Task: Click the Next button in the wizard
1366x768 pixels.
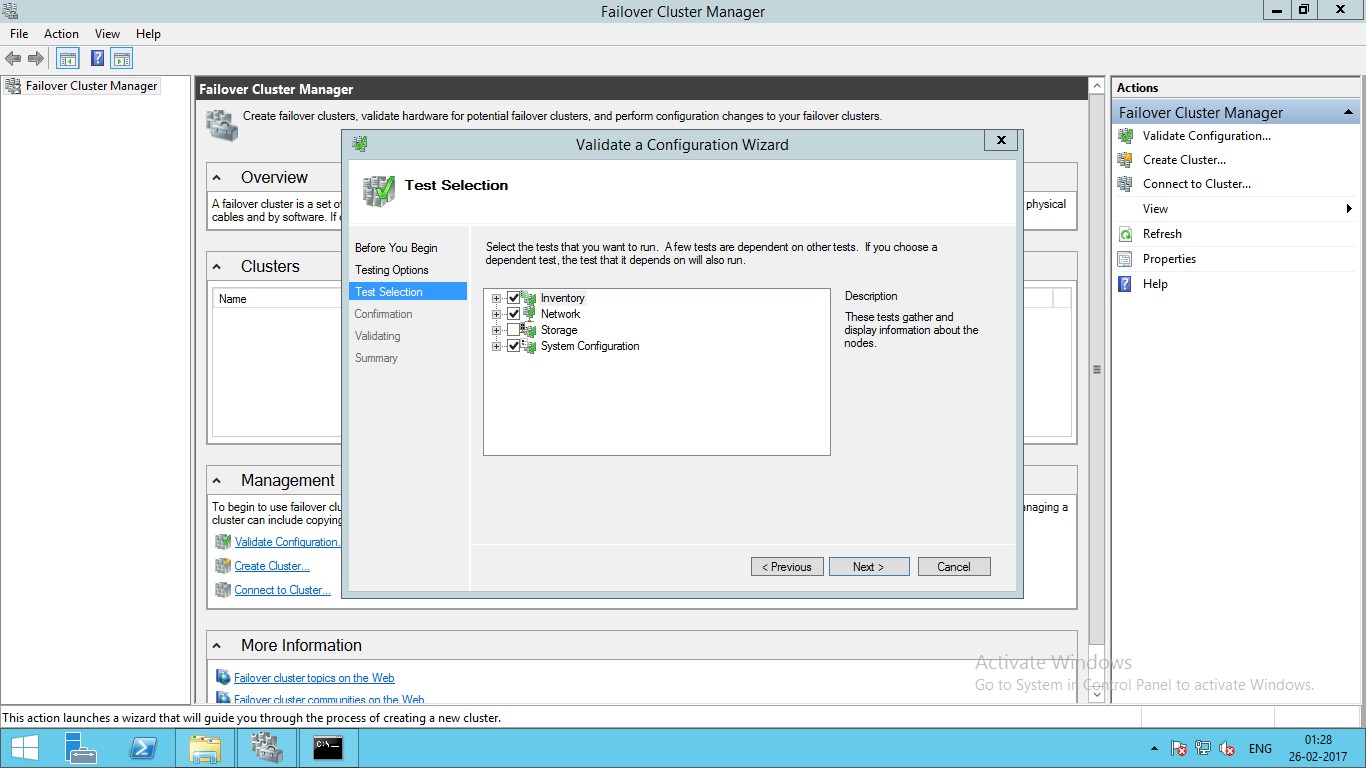Action: point(869,567)
